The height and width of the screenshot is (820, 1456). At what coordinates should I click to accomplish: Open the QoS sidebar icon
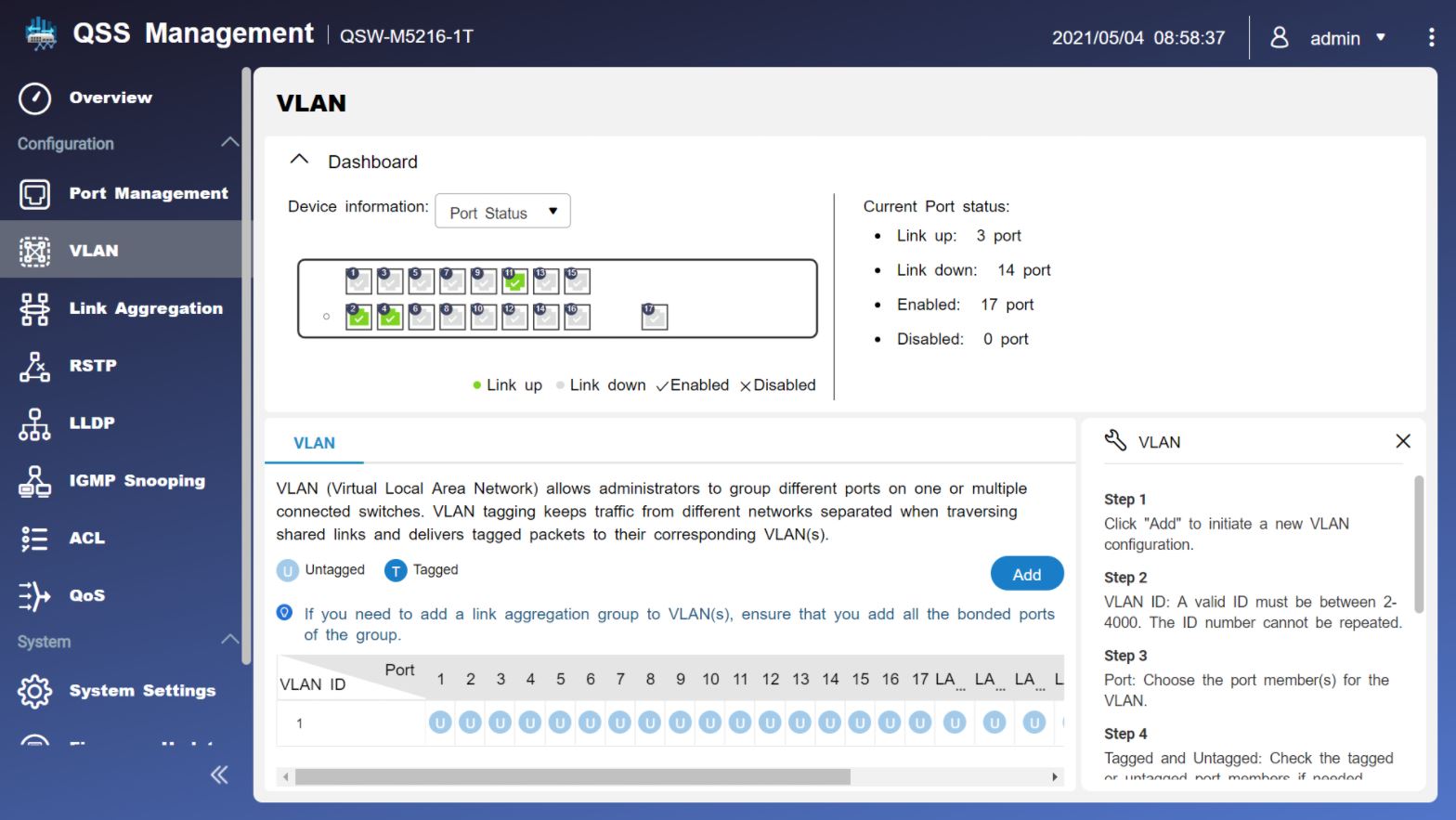point(35,596)
